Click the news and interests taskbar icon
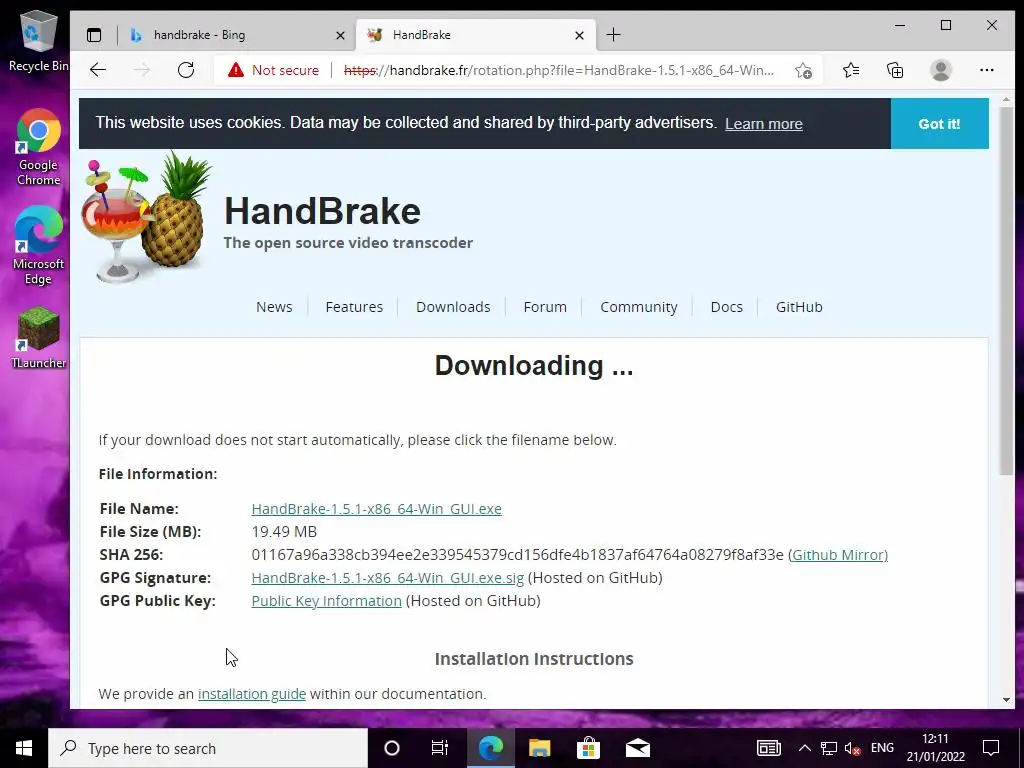1024x768 pixels. pos(769,748)
